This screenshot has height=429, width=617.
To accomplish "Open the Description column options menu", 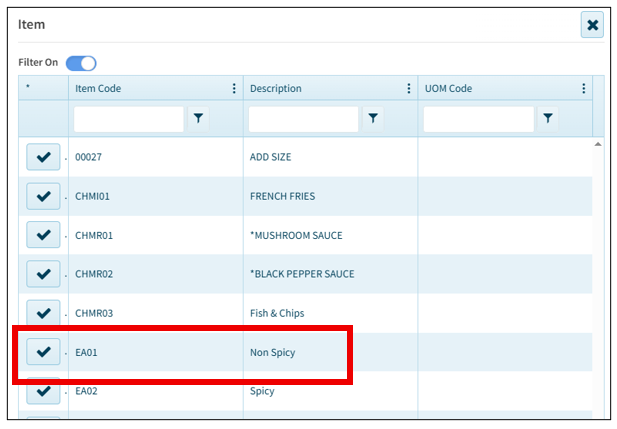I will pyautogui.click(x=409, y=89).
